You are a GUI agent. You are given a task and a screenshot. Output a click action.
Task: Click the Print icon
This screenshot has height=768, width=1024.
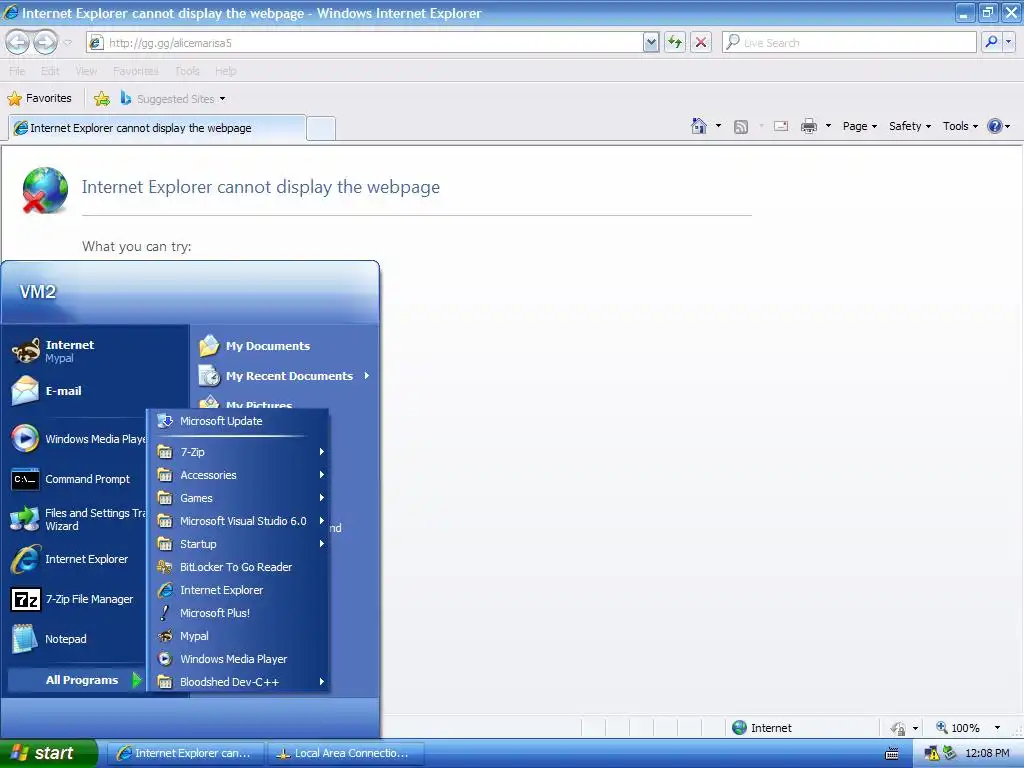pos(808,126)
